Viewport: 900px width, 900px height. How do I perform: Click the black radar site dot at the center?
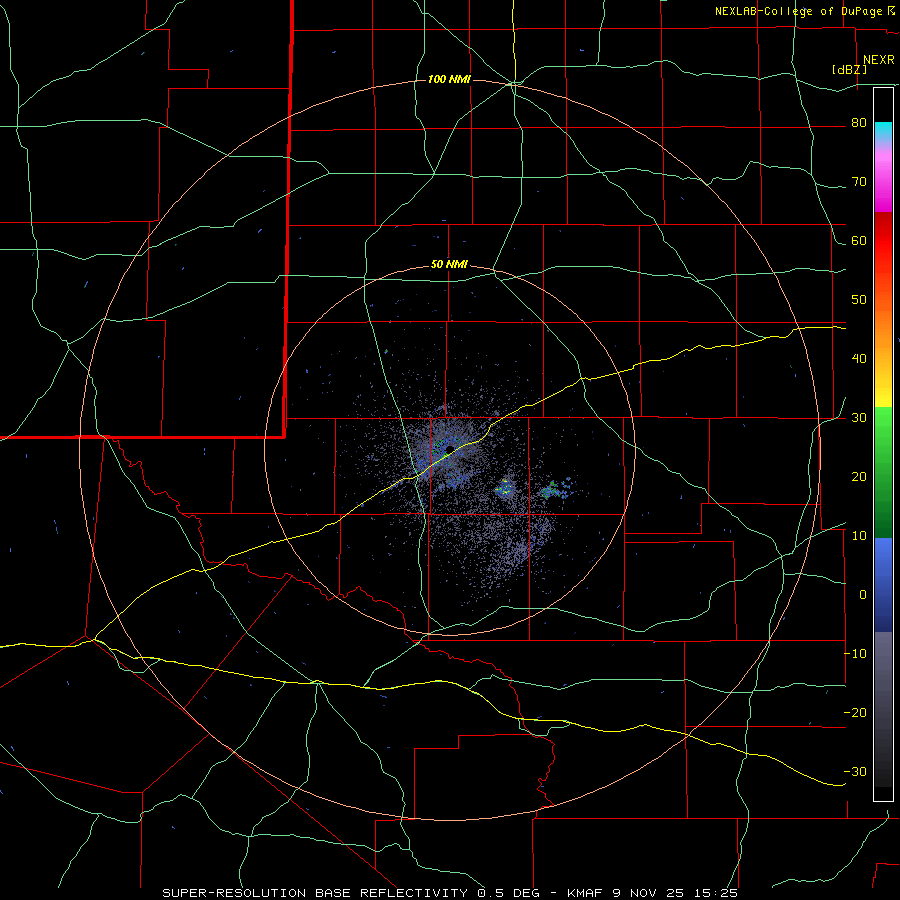point(450,449)
